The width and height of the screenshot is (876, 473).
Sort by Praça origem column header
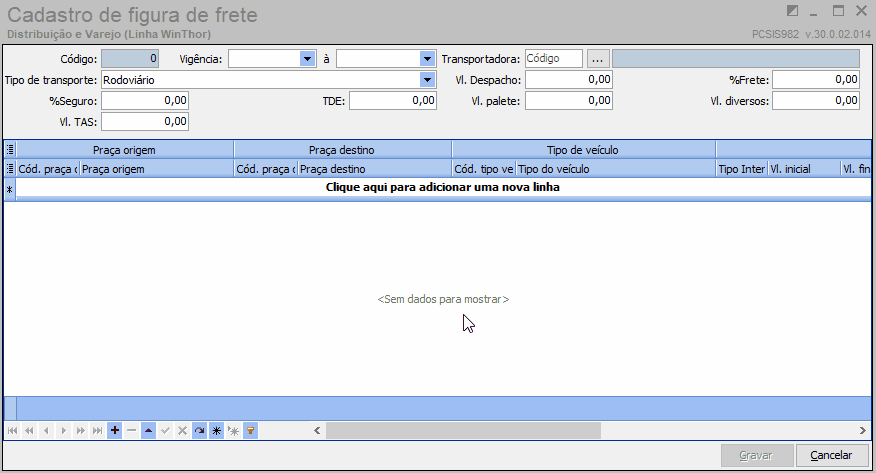(156, 169)
